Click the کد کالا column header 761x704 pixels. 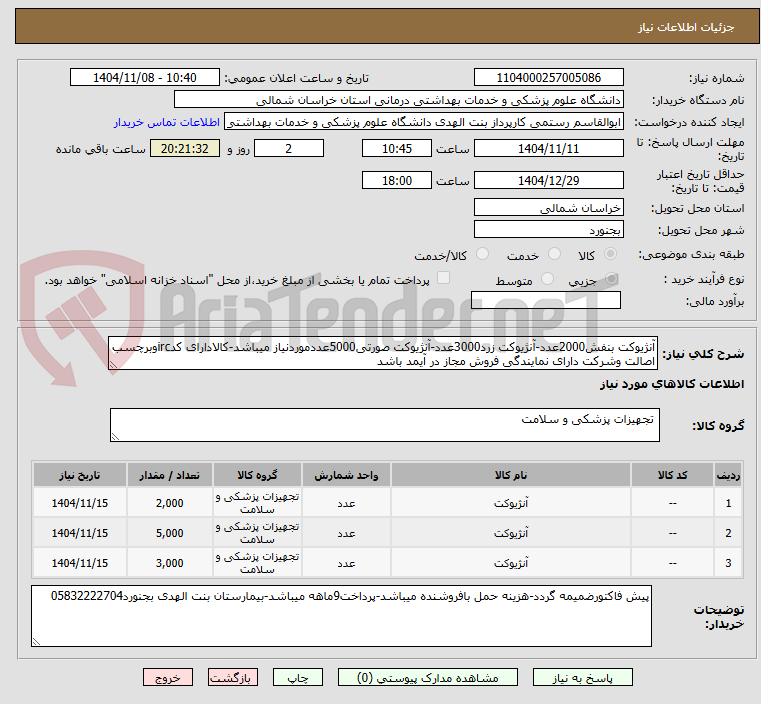click(x=672, y=475)
